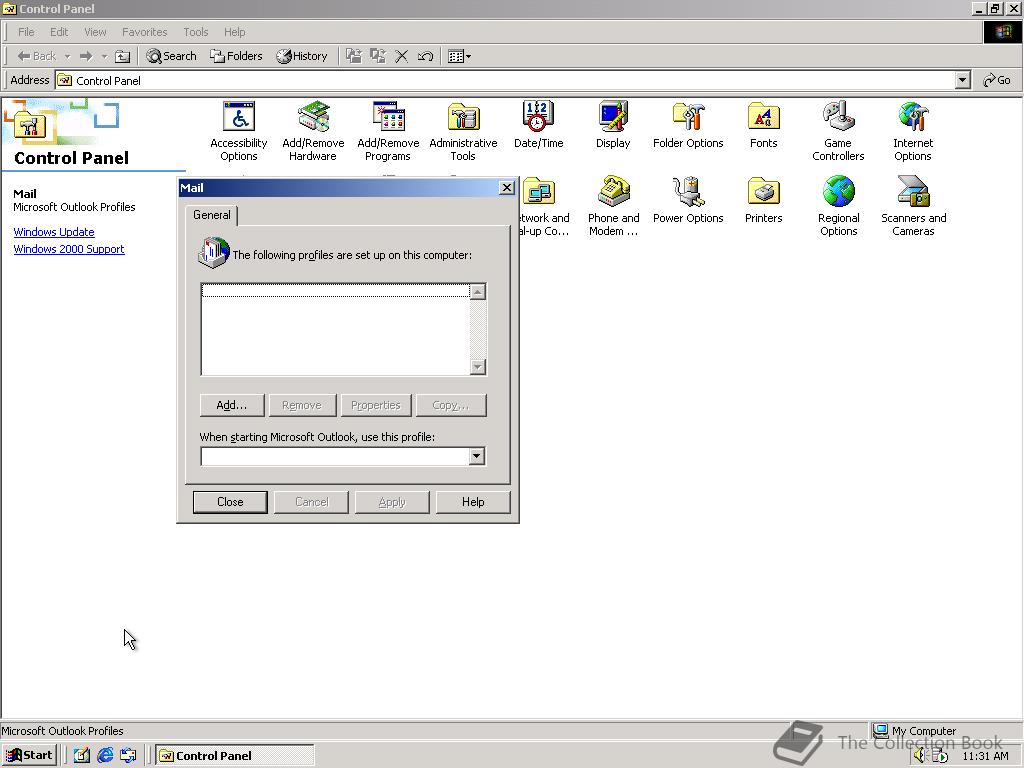Click the volume tray icon

920,756
